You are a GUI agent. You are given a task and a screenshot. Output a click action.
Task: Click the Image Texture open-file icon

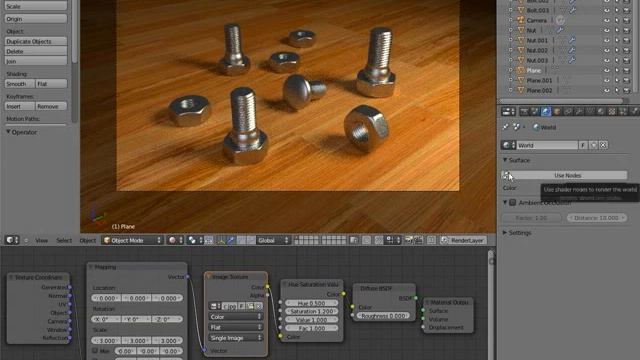250,306
